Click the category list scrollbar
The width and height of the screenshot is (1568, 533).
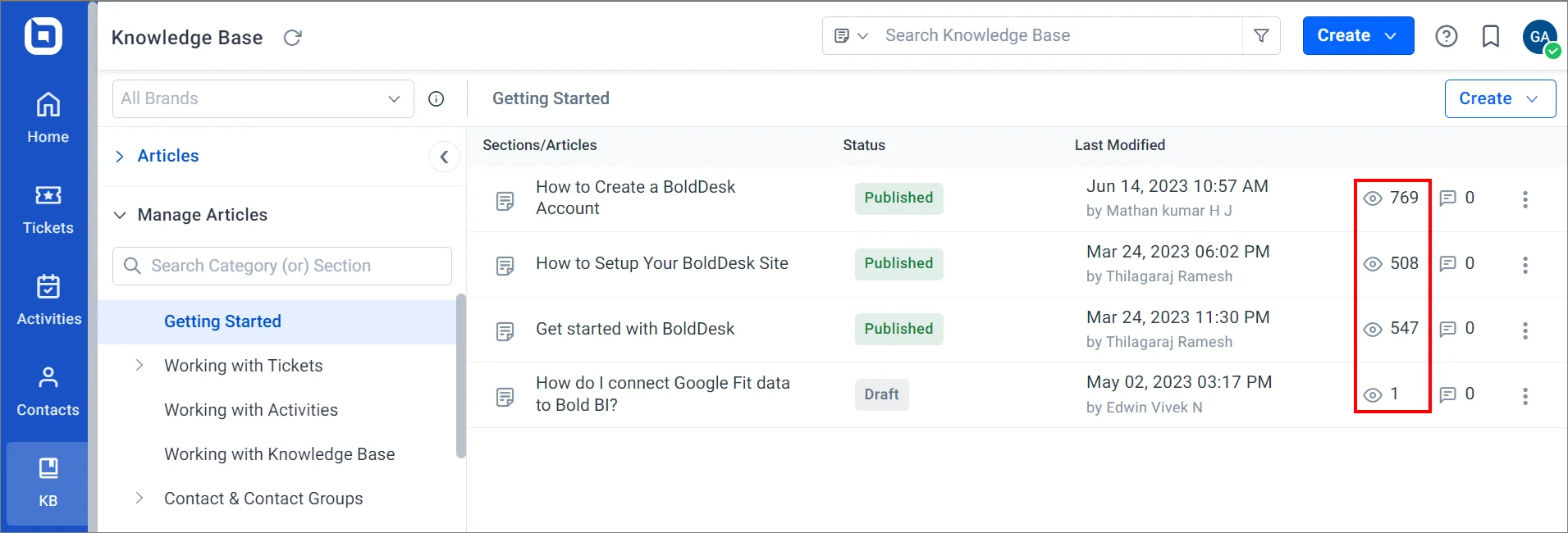click(461, 376)
